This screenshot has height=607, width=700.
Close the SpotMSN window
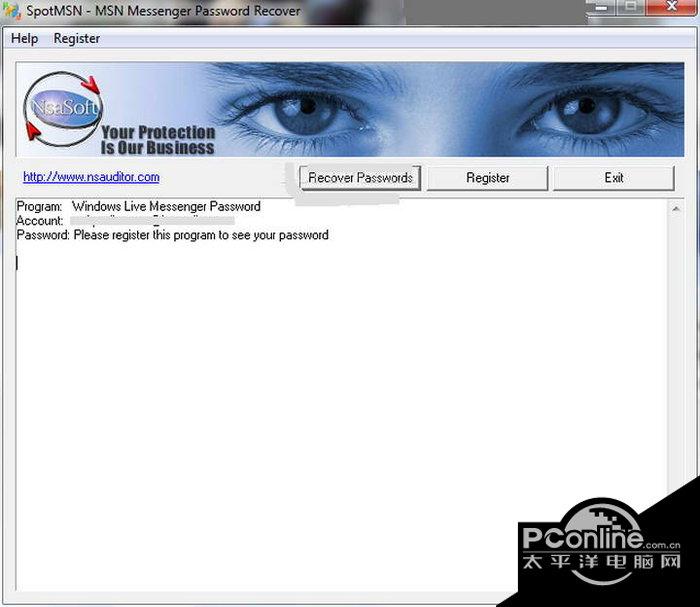(671, 7)
